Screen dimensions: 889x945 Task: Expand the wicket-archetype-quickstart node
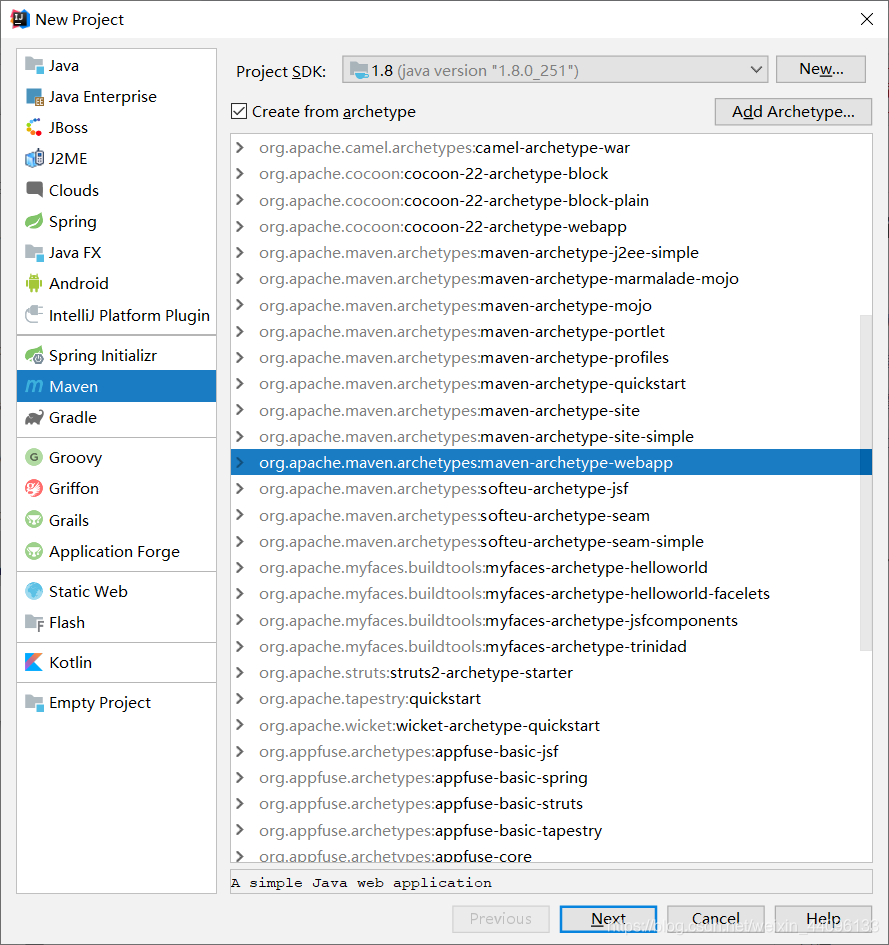240,726
